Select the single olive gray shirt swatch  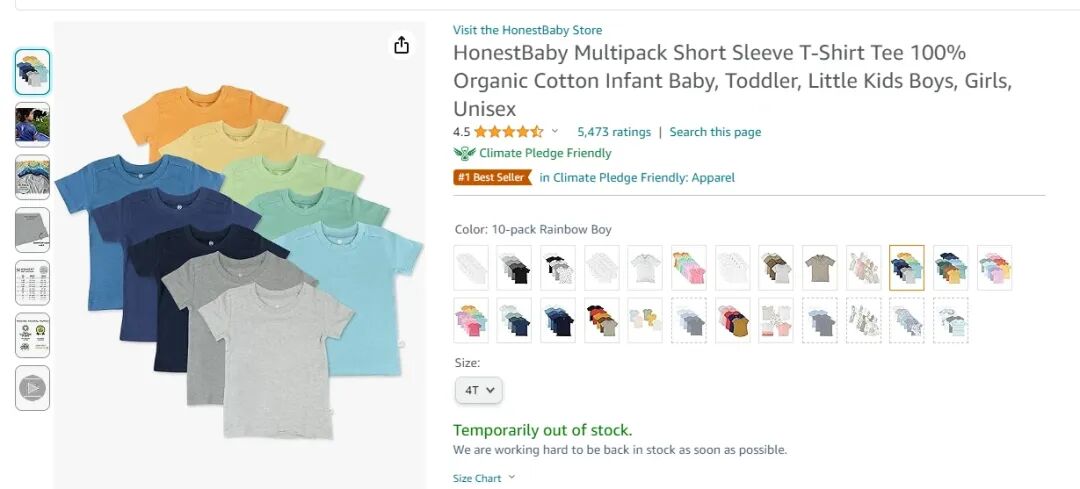(820, 268)
